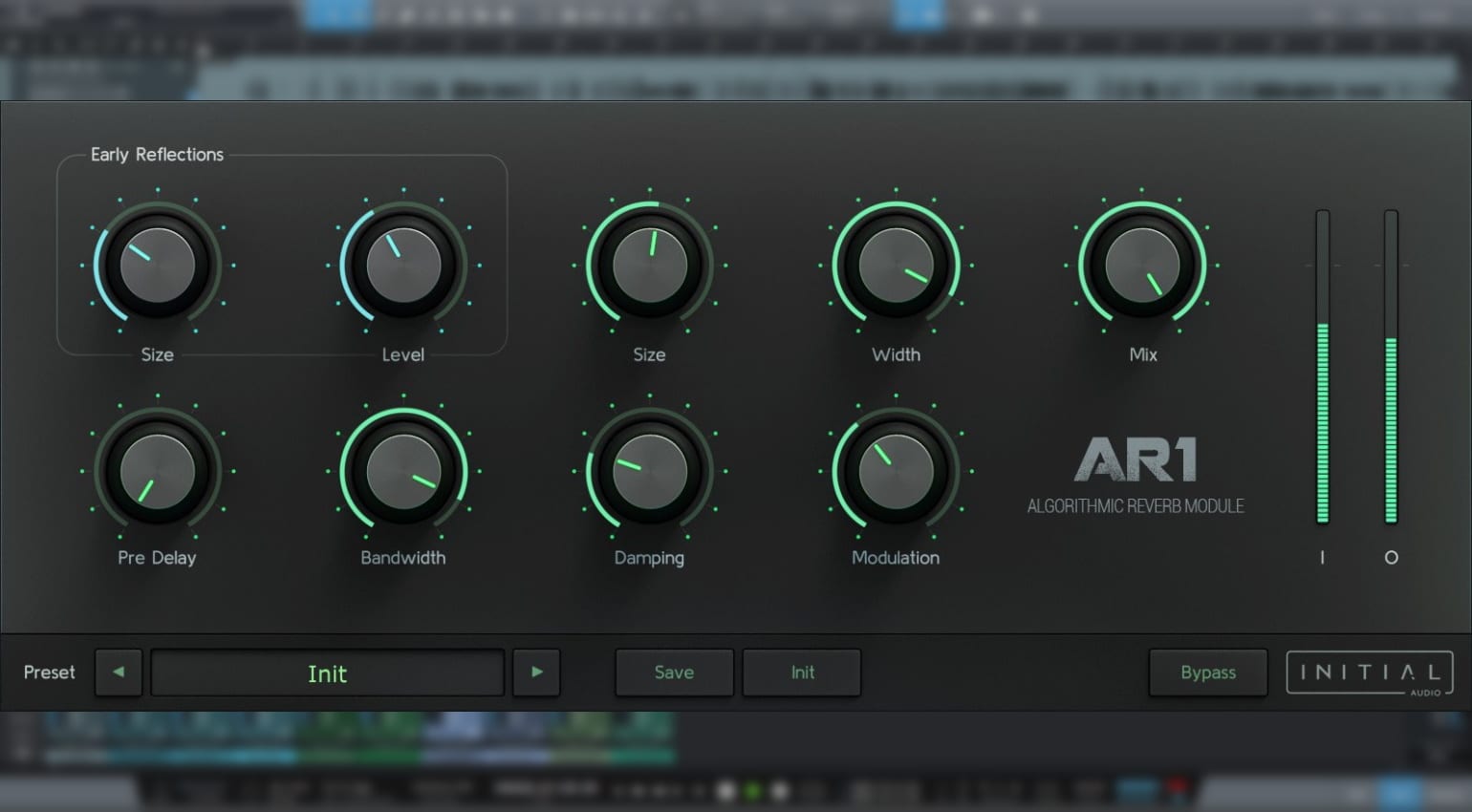
Task: Click the Bandwidth knob
Action: pos(403,471)
